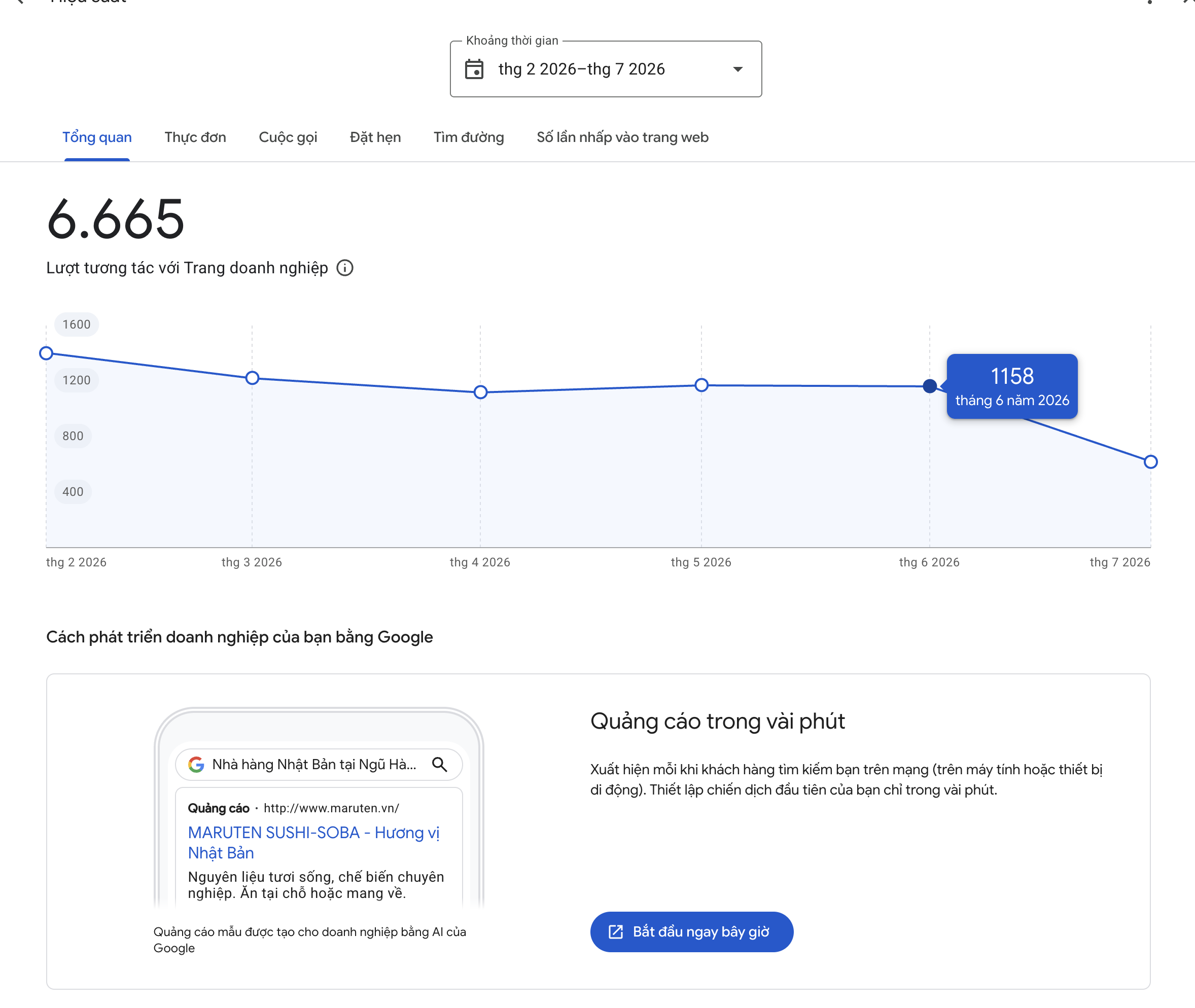Open the Cuộc gọi tab
The width and height of the screenshot is (1195, 1008).
click(288, 137)
